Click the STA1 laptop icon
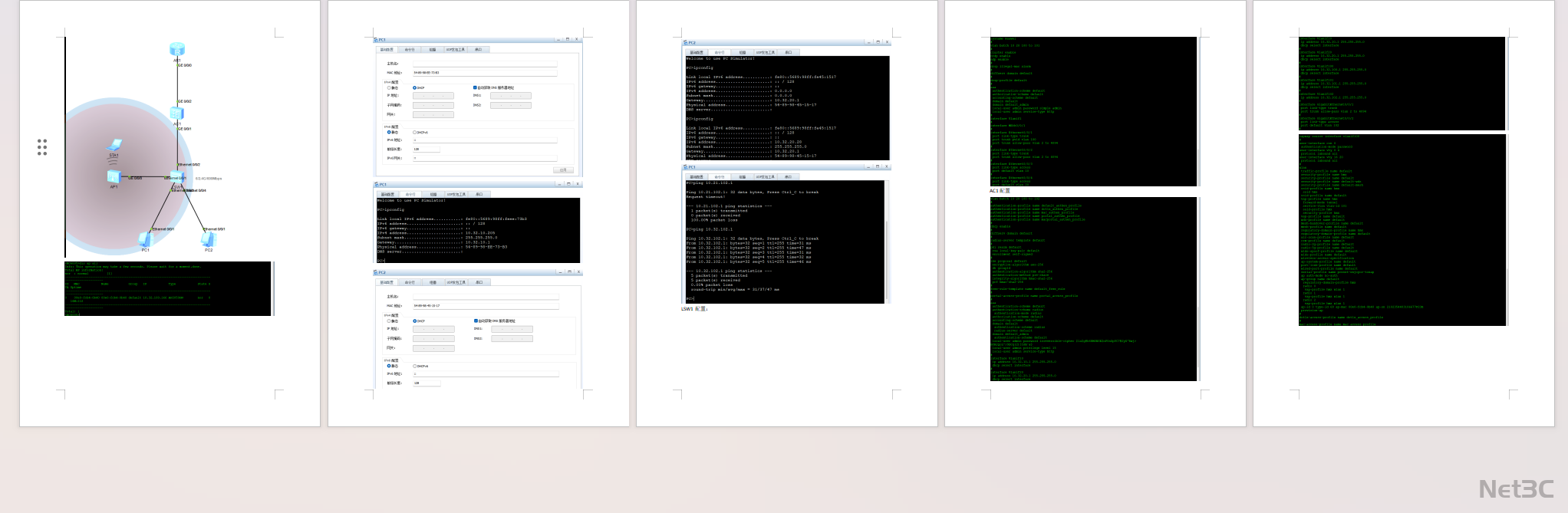 pos(114,145)
